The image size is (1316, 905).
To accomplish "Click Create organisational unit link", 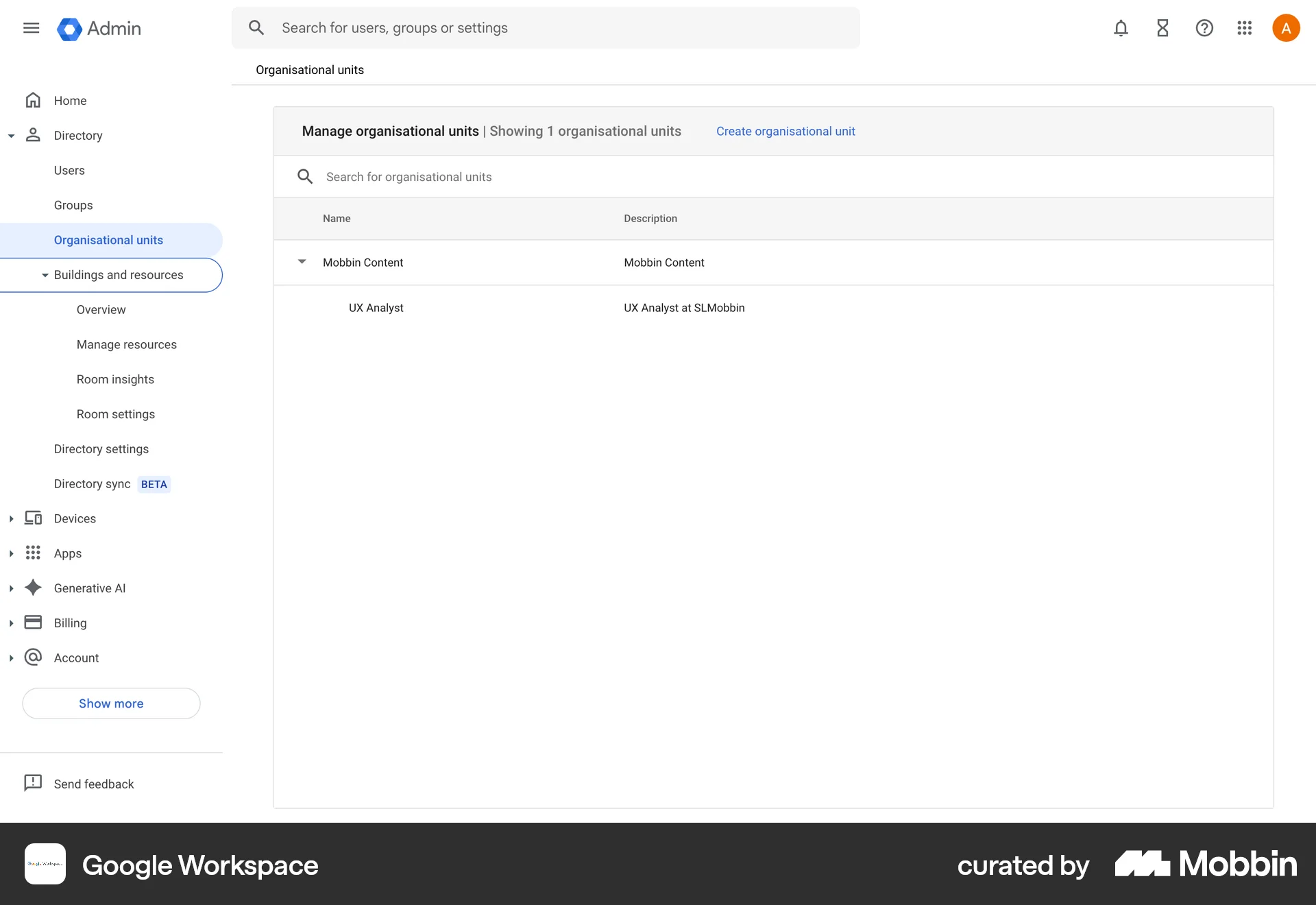I will (x=785, y=131).
